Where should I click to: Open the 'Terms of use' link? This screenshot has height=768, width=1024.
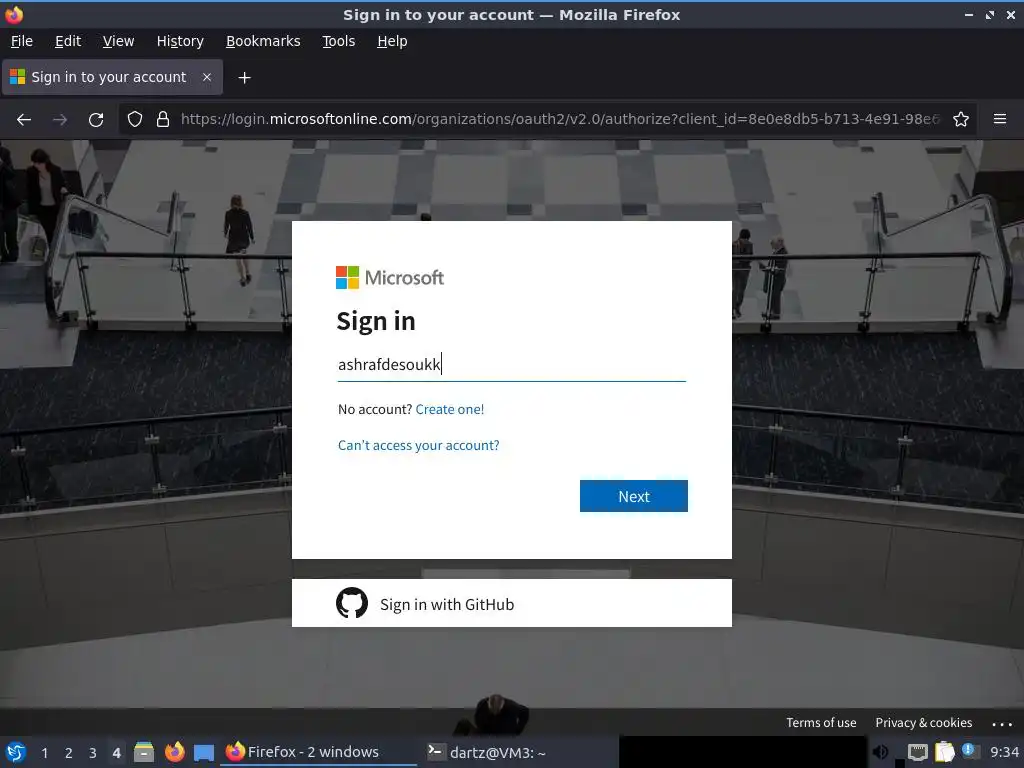(x=821, y=722)
